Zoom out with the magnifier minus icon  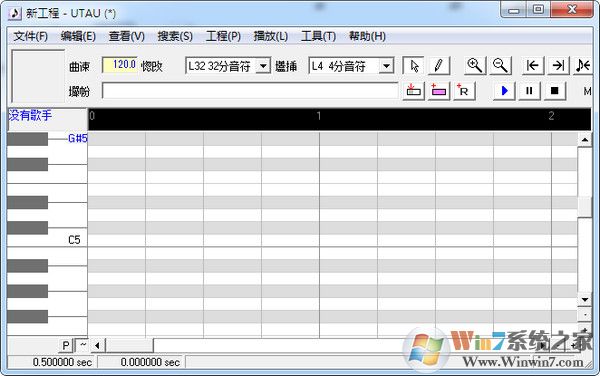tap(500, 66)
